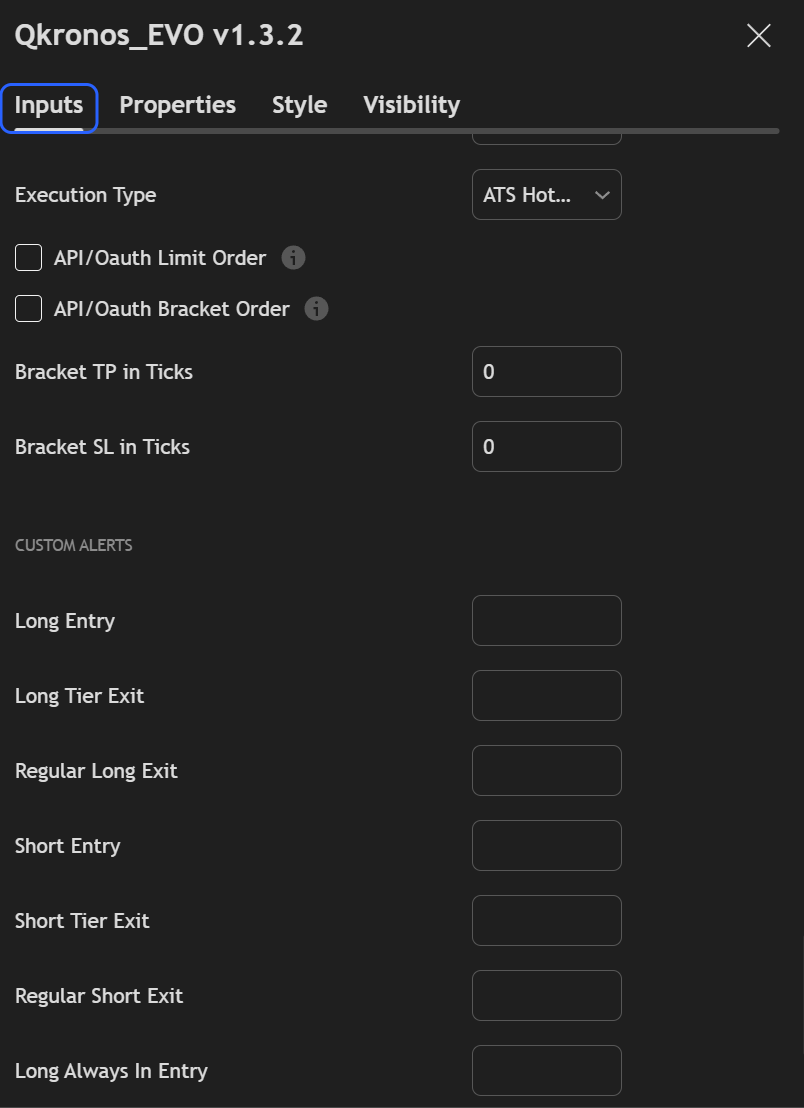Click info icon beside API/Oauth Bracket Order
The width and height of the screenshot is (804, 1108).
click(316, 309)
